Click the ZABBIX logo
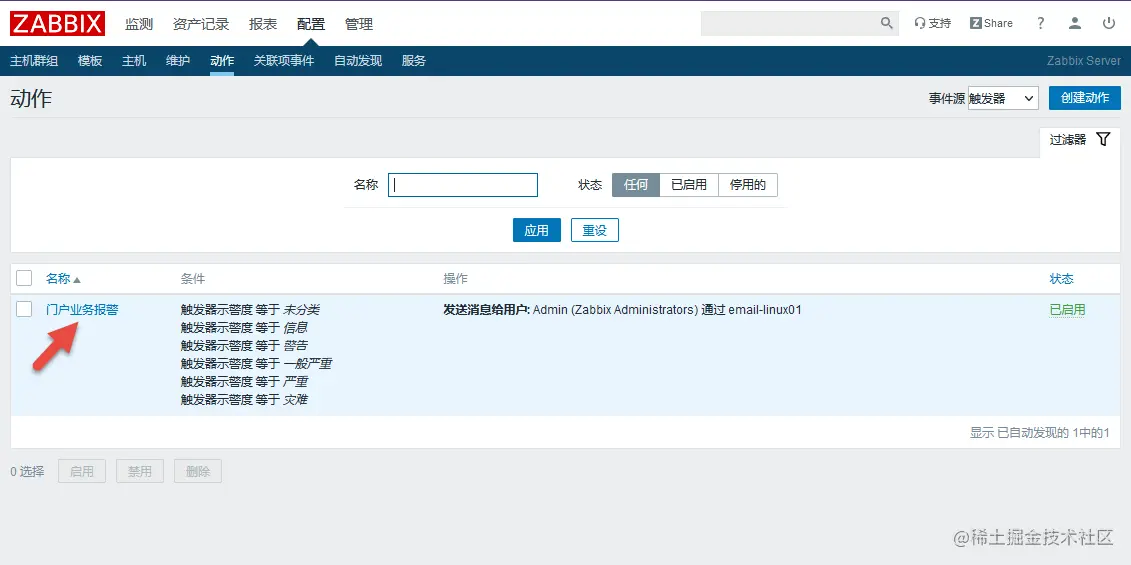The width and height of the screenshot is (1131, 565). pyautogui.click(x=58, y=24)
